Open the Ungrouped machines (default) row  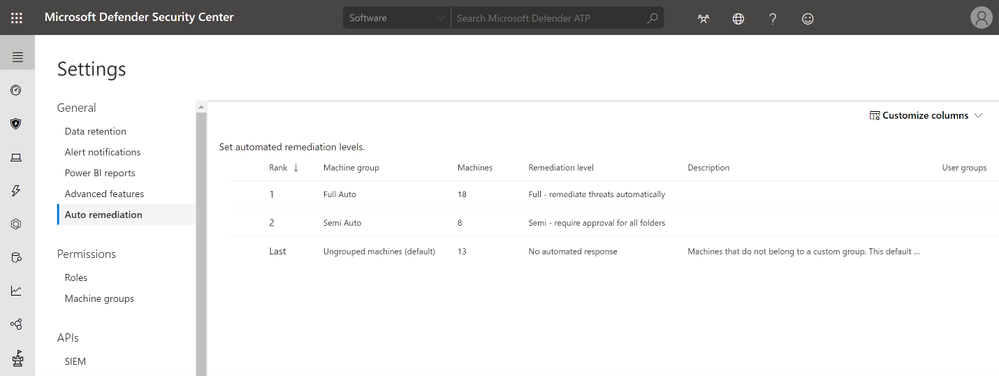614,251
